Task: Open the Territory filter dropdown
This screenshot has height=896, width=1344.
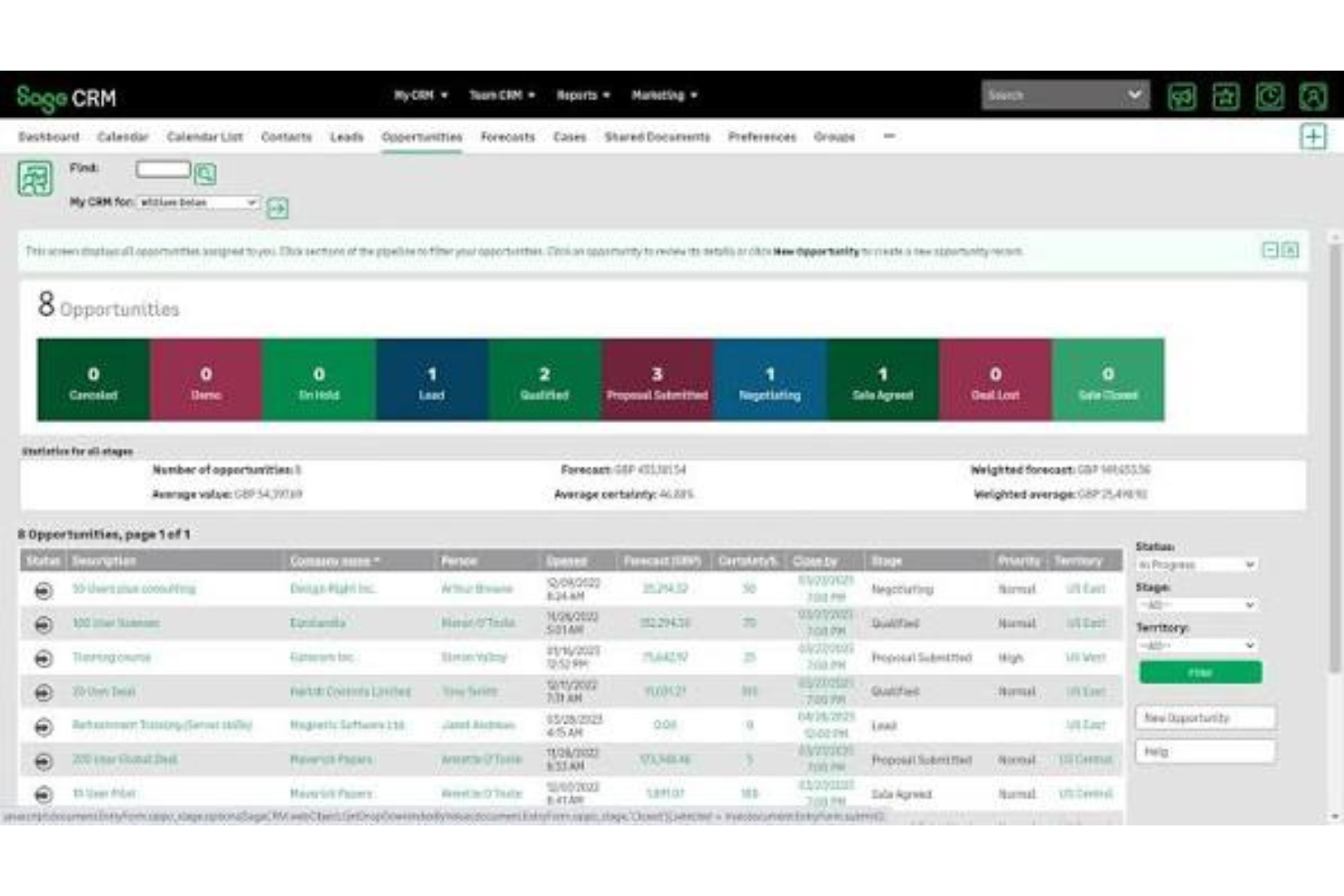Action: (1197, 645)
